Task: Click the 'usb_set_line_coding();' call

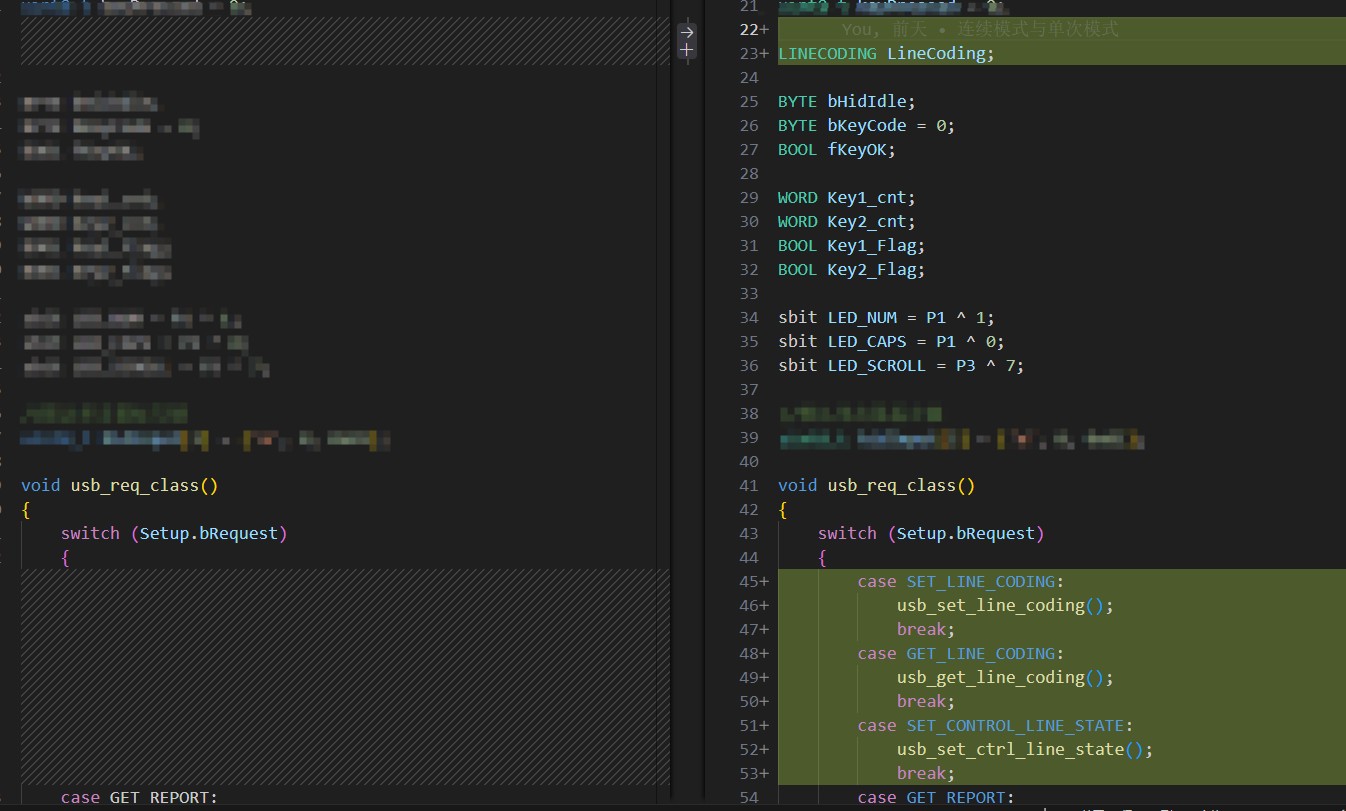Action: click(1005, 606)
